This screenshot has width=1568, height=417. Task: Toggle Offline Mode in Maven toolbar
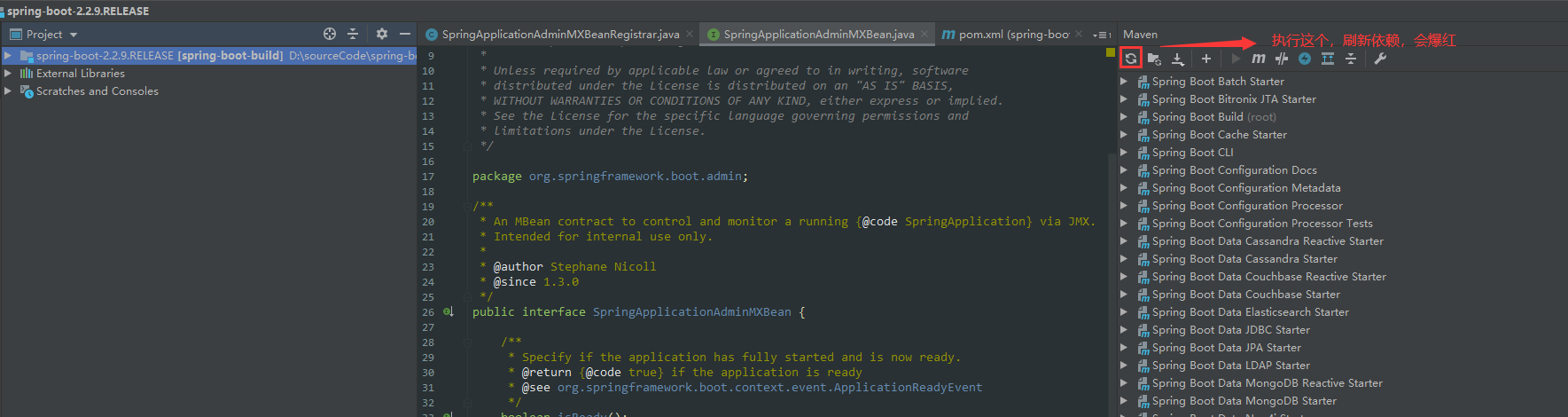tap(1282, 59)
